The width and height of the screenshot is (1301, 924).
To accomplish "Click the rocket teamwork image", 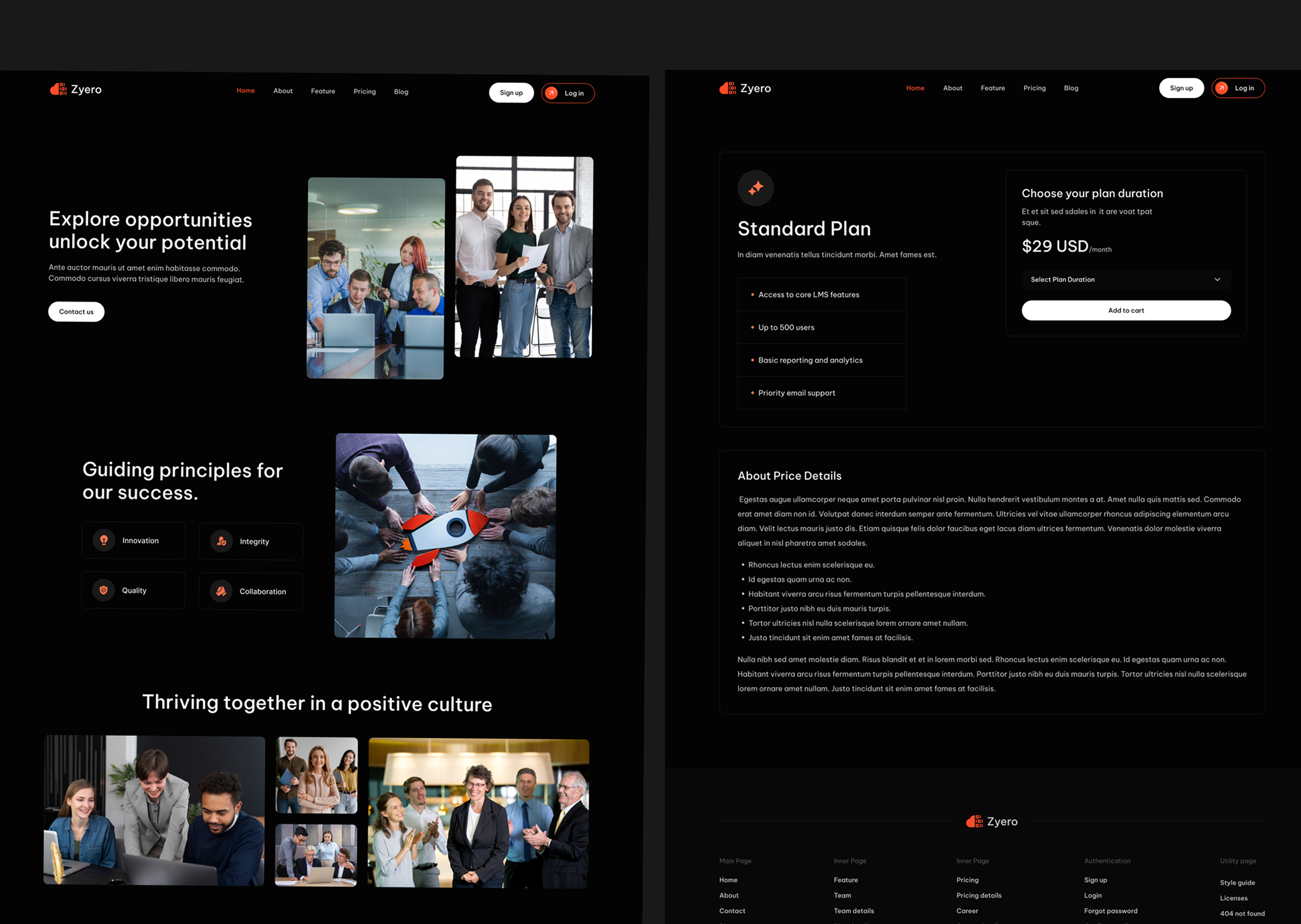I will [445, 536].
